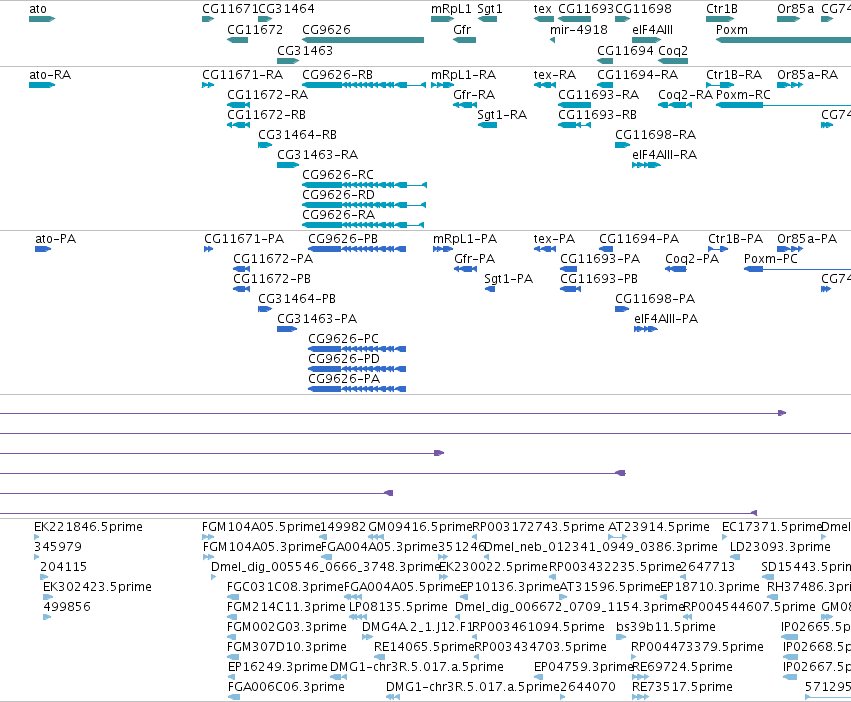The width and height of the screenshot is (851, 702).
Task: Select the CG9626-RA transcript label
Action: click(x=338, y=214)
